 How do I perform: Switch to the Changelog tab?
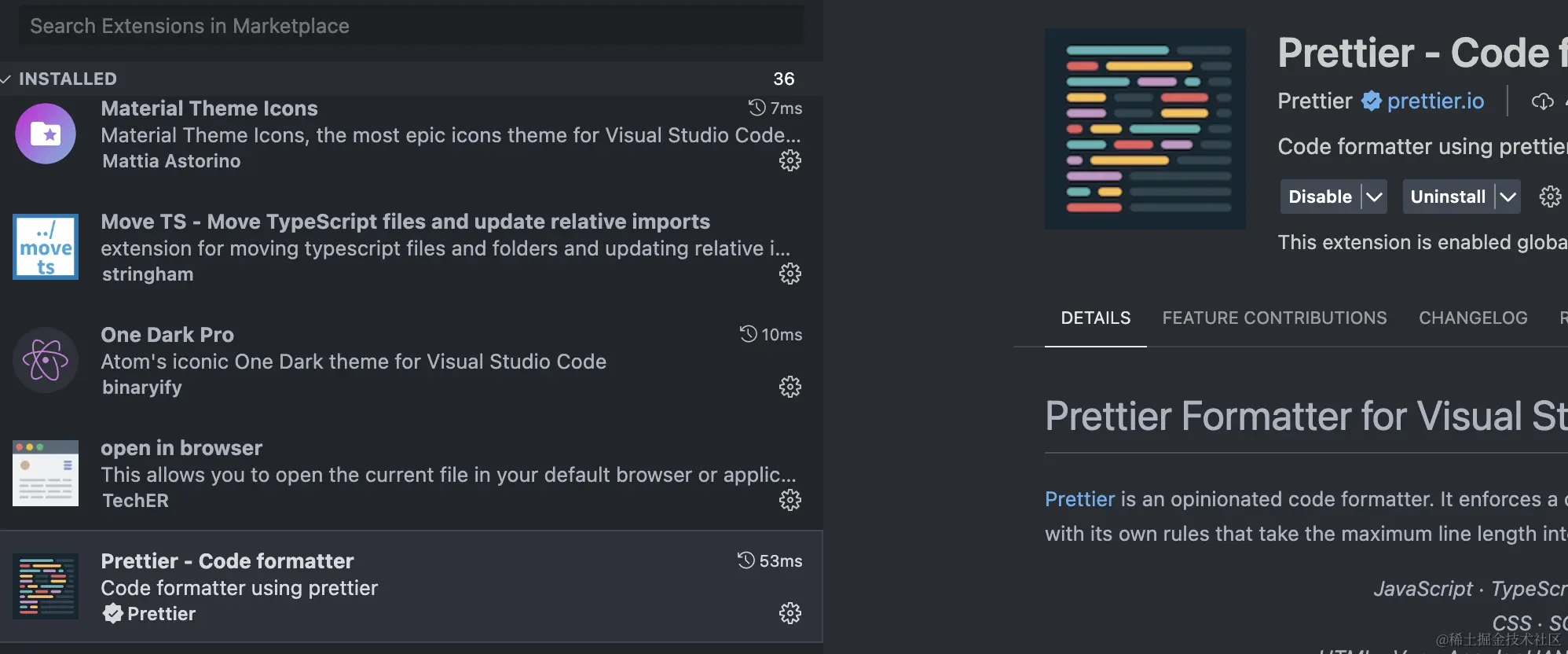pos(1472,318)
